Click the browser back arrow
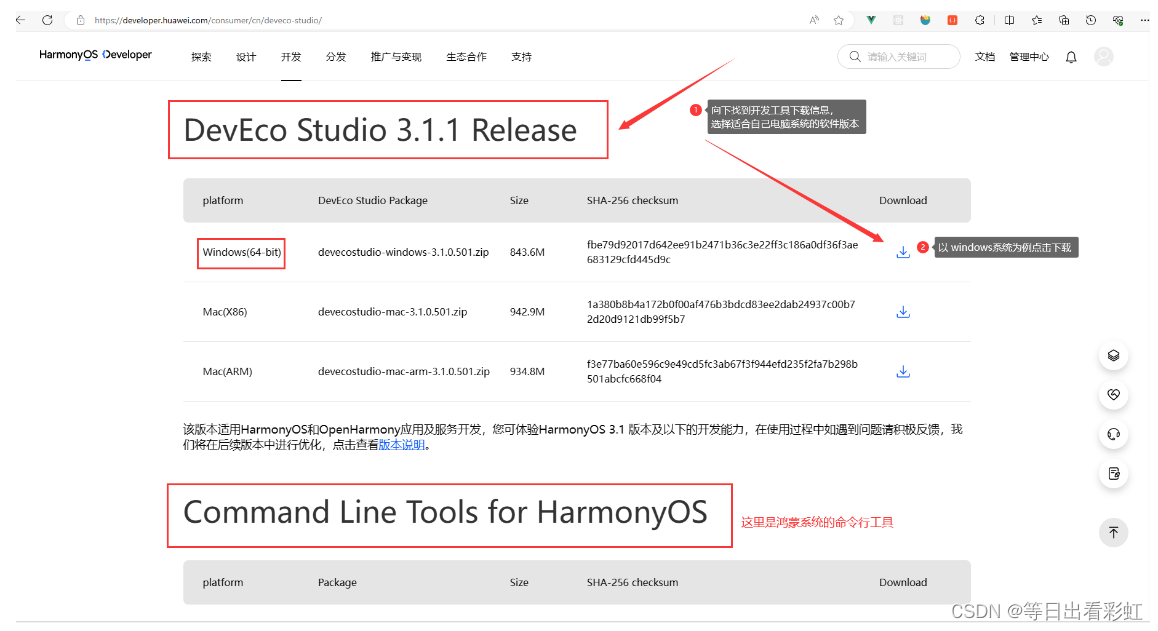Screen dimensions: 1158x631 point(21,20)
